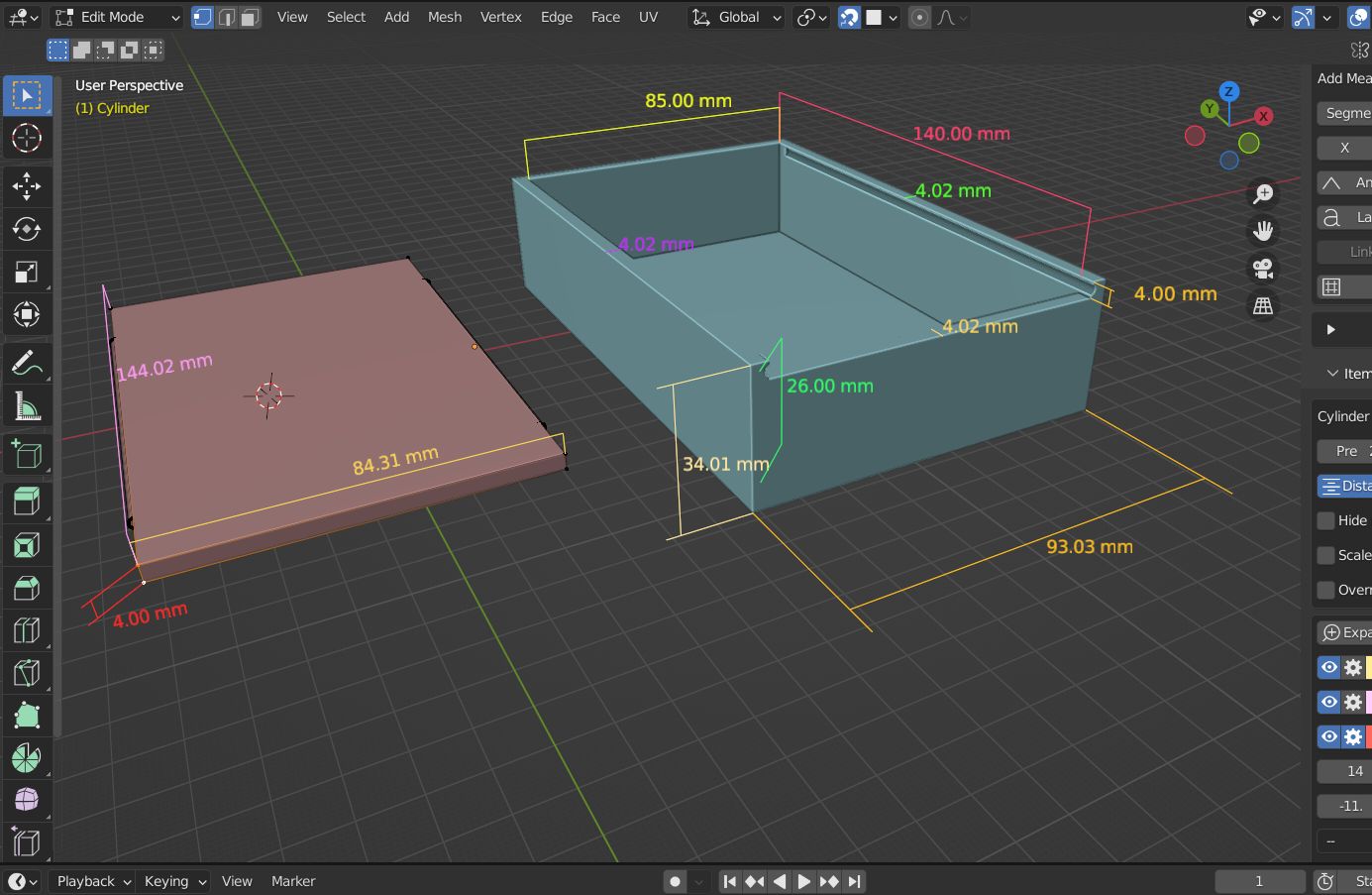Viewport: 1372px width, 895px height.
Task: Select the Scale tool
Action: pos(27,273)
